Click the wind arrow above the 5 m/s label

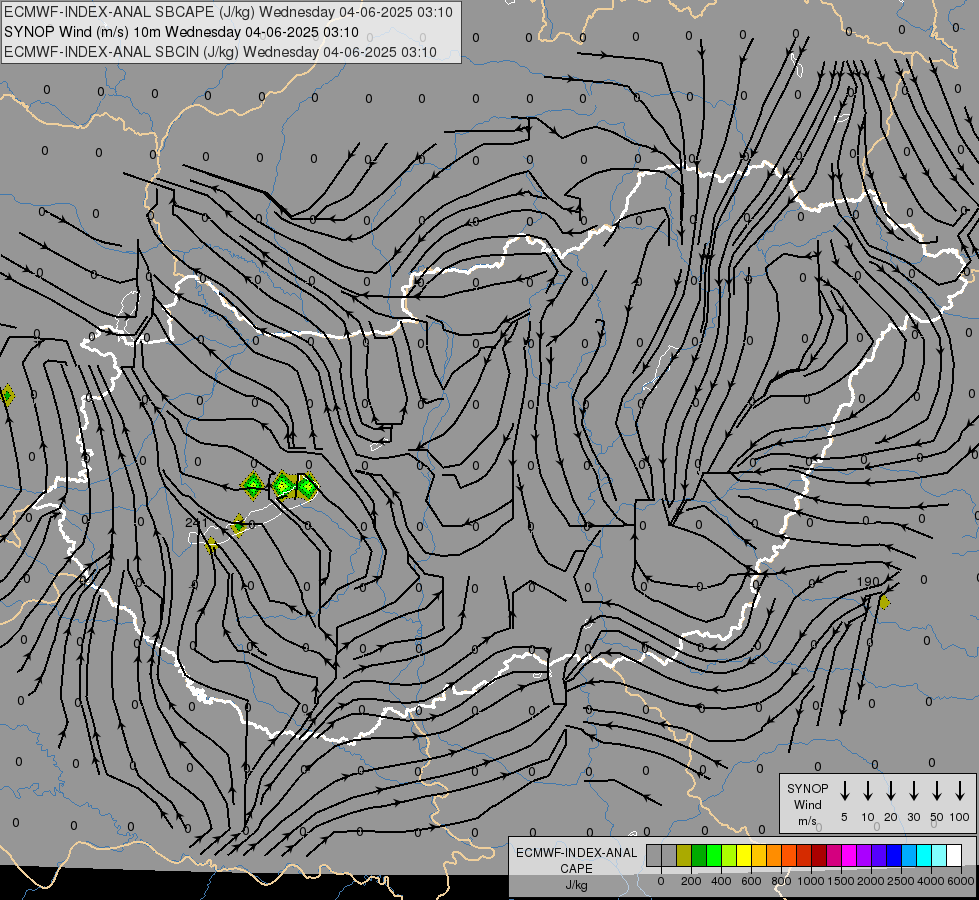[x=844, y=790]
